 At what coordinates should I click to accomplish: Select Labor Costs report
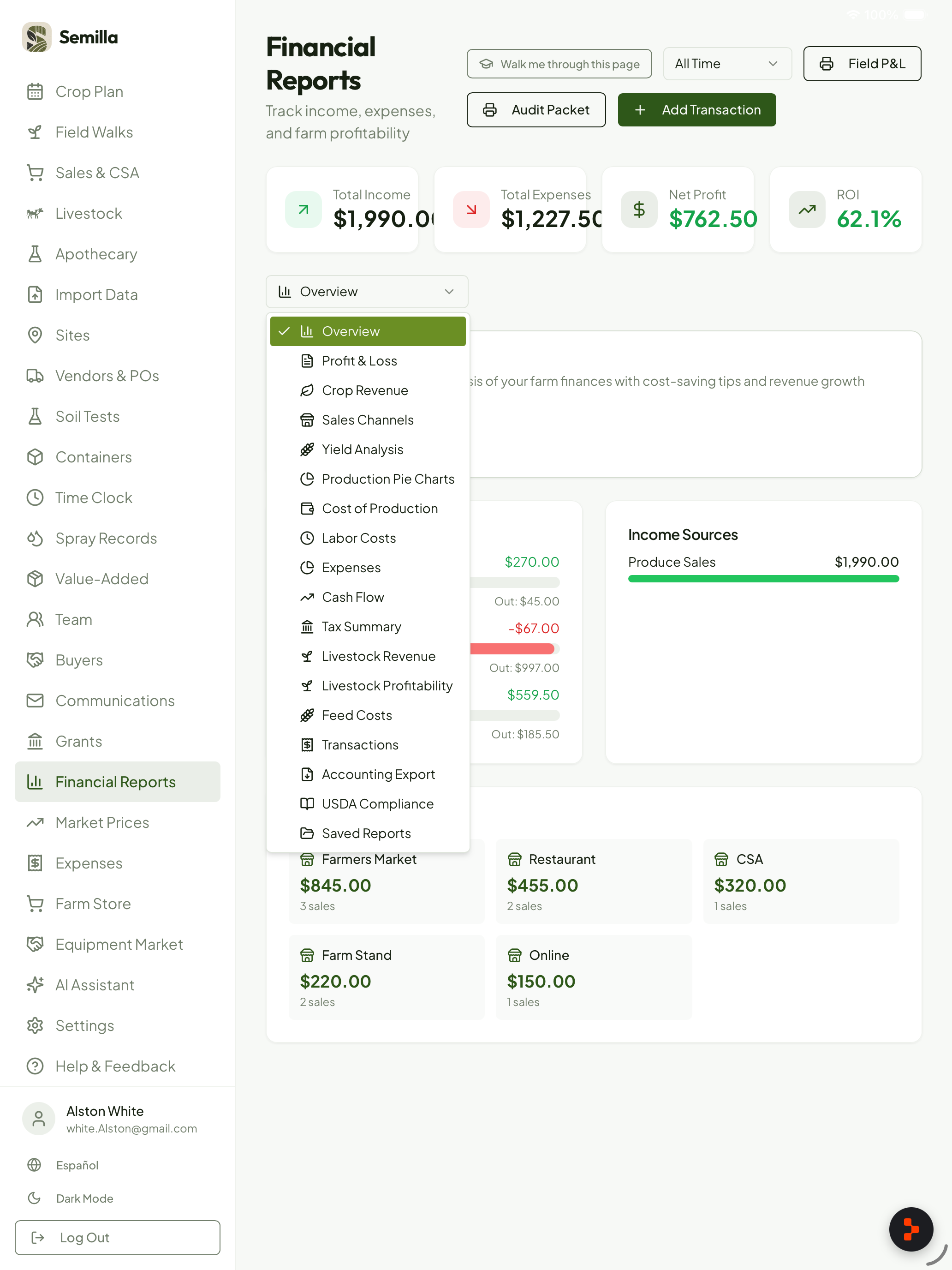[368, 539]
